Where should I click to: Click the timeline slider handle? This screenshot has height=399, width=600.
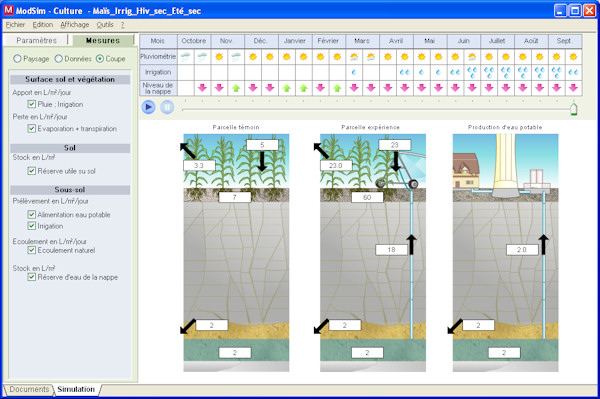click(x=573, y=109)
